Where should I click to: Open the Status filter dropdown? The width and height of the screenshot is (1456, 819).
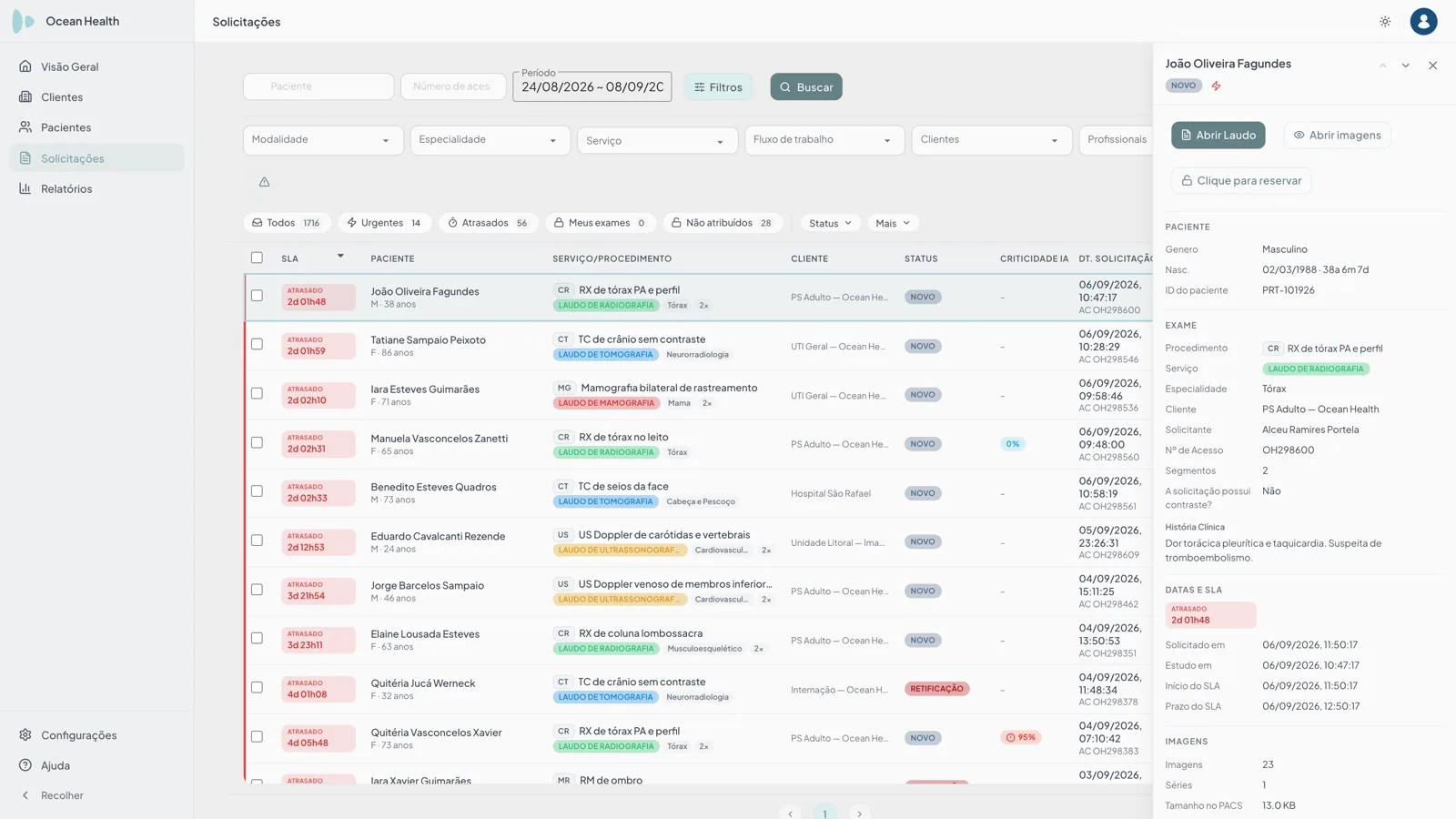830,223
